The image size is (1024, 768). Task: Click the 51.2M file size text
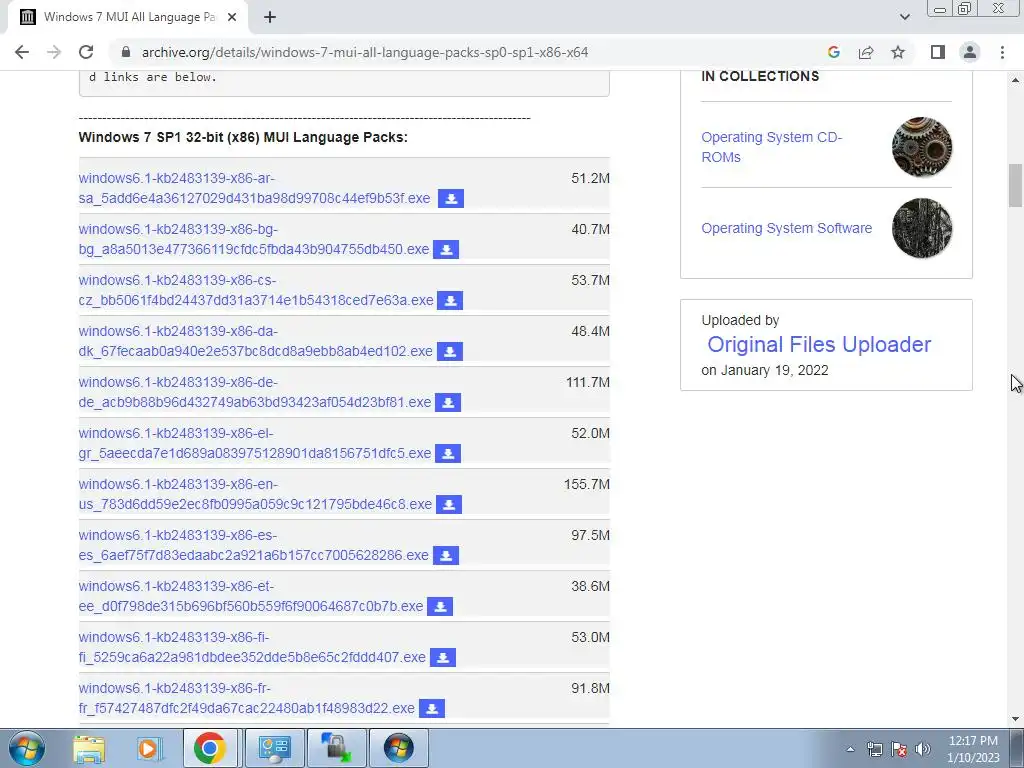tap(590, 178)
